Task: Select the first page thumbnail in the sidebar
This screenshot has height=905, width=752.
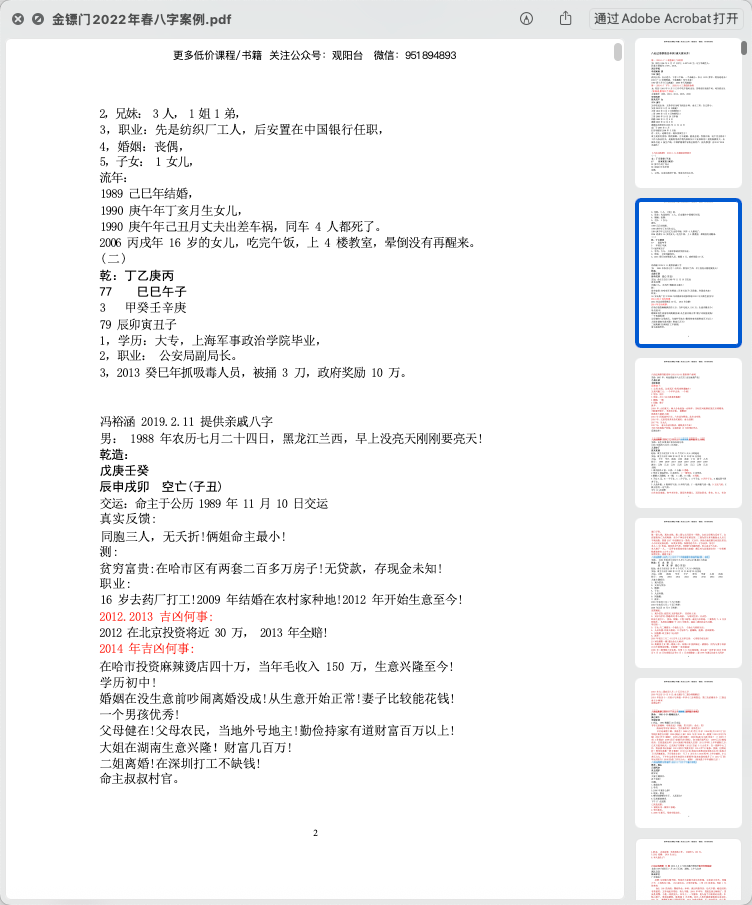Action: (688, 112)
